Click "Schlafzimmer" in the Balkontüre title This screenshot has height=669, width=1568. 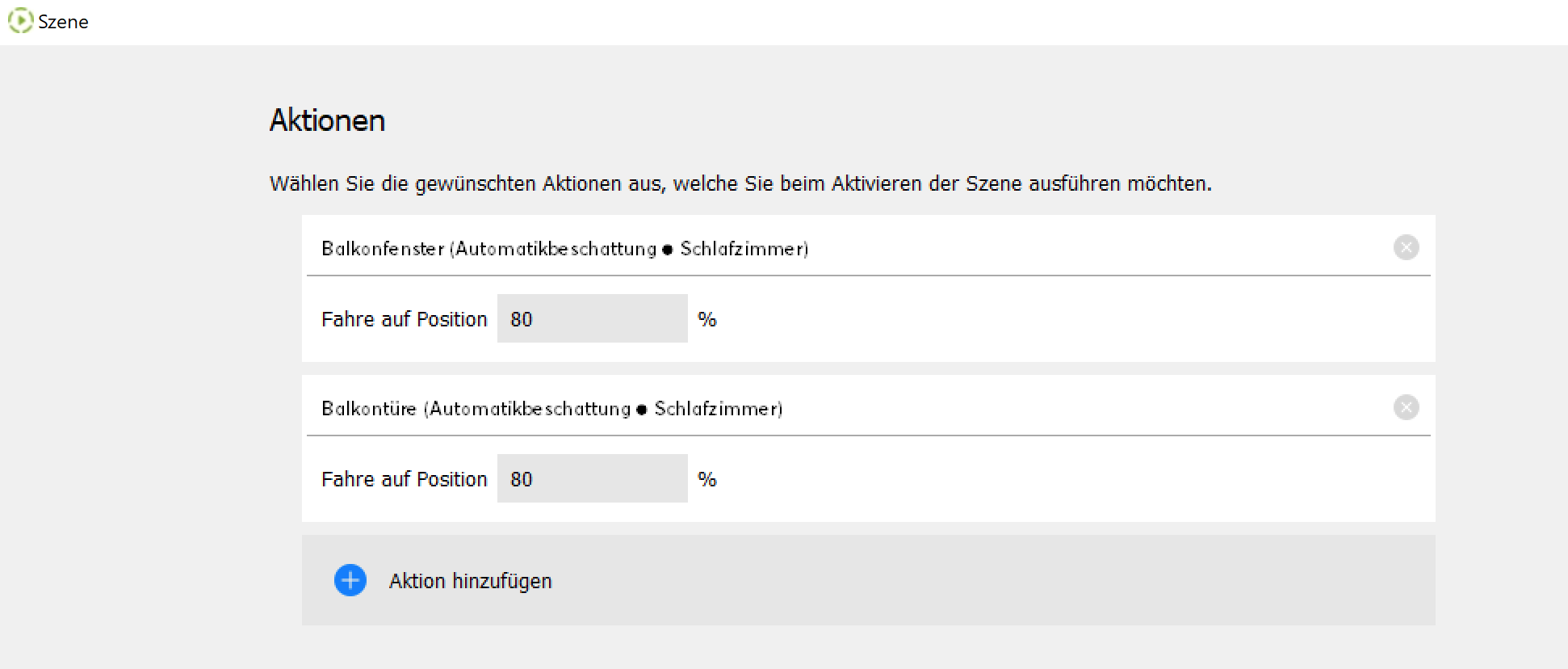coord(715,409)
